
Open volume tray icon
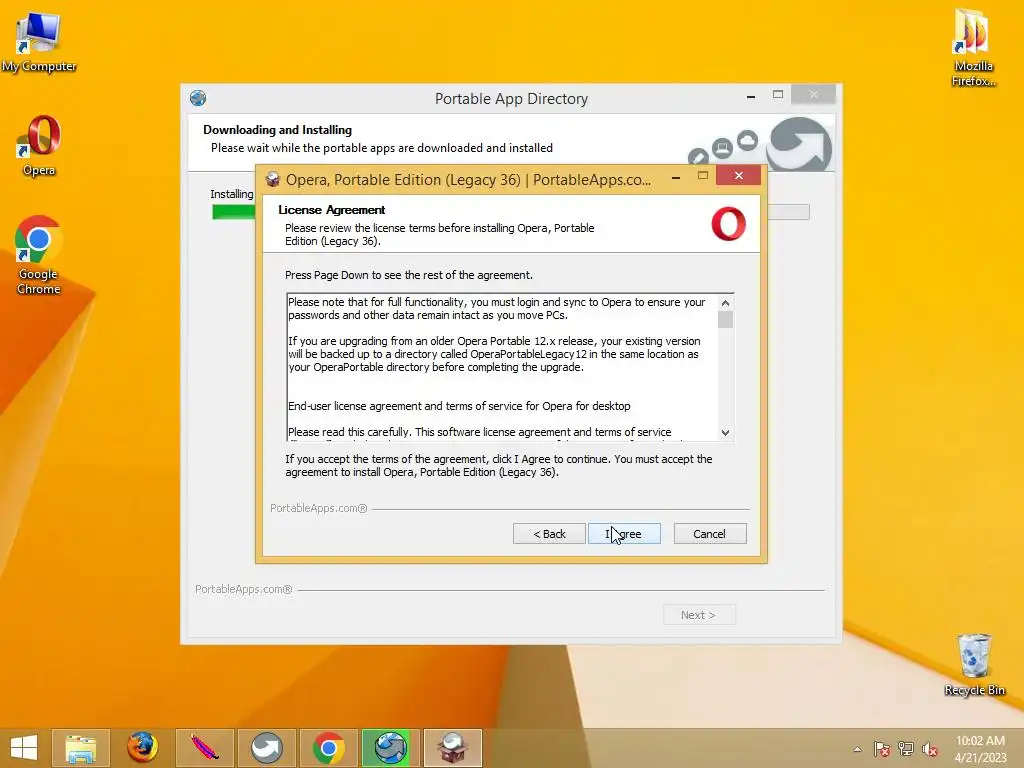[930, 749]
